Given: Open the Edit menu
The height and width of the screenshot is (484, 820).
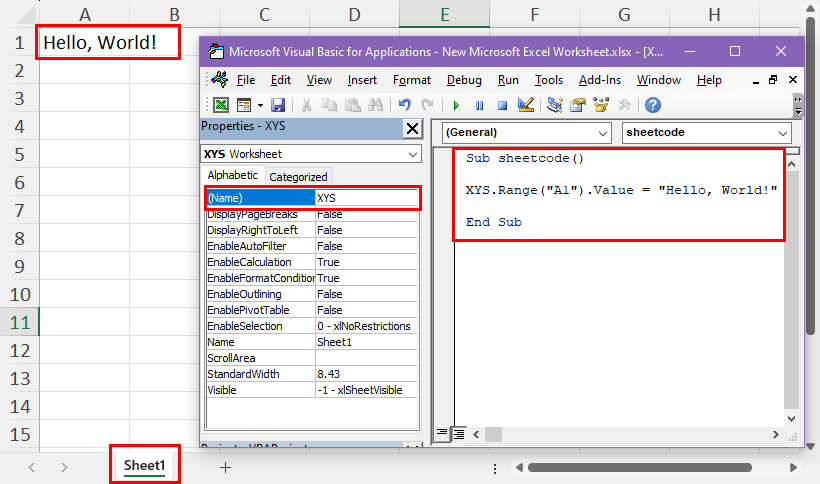Looking at the screenshot, I should pyautogui.click(x=281, y=80).
